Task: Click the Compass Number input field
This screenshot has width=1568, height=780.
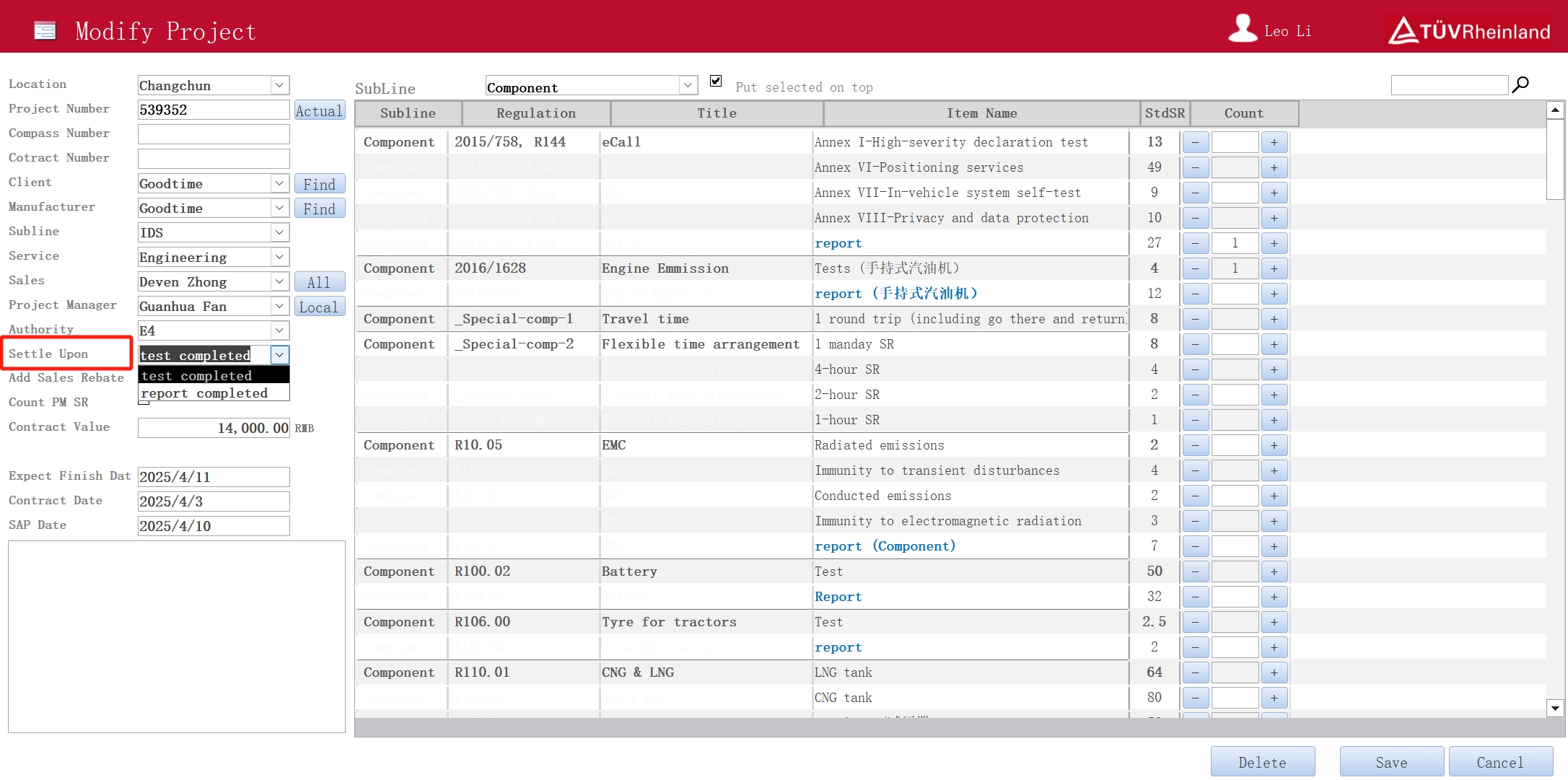Action: 214,134
